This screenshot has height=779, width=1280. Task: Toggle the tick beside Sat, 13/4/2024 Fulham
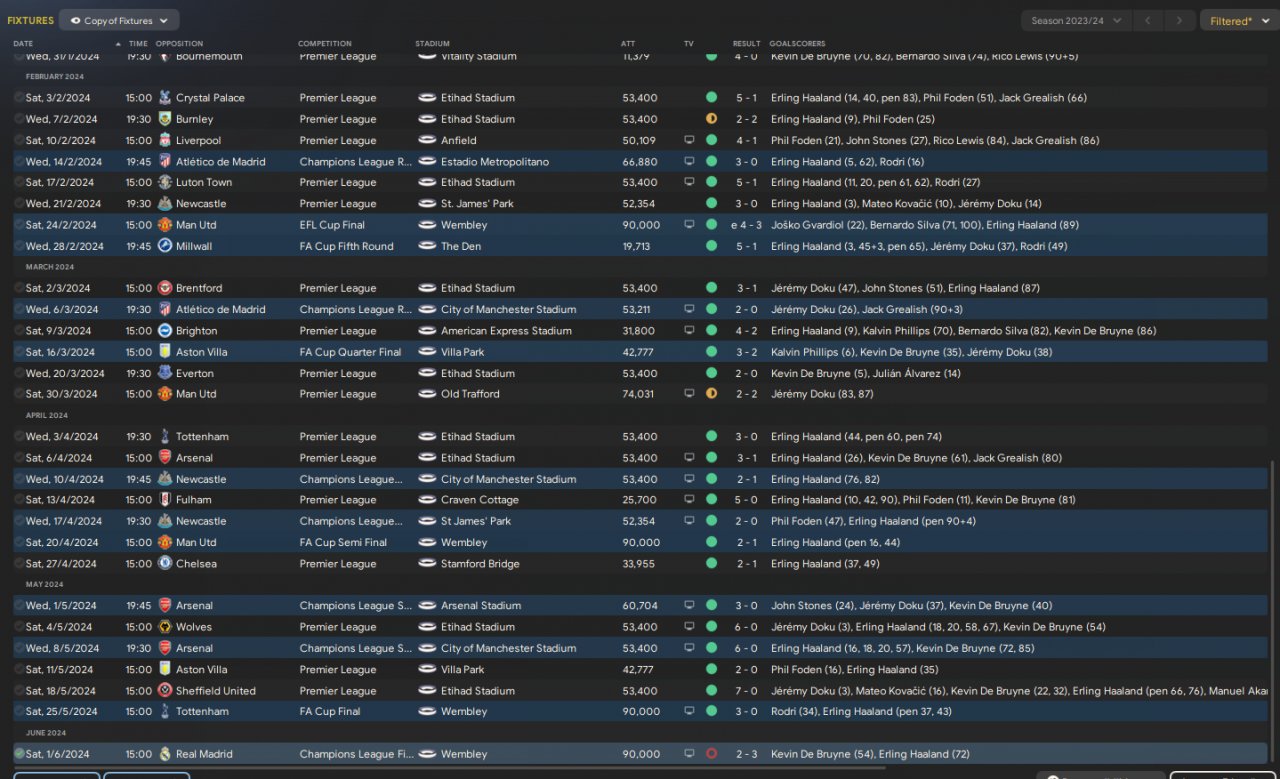coord(19,500)
